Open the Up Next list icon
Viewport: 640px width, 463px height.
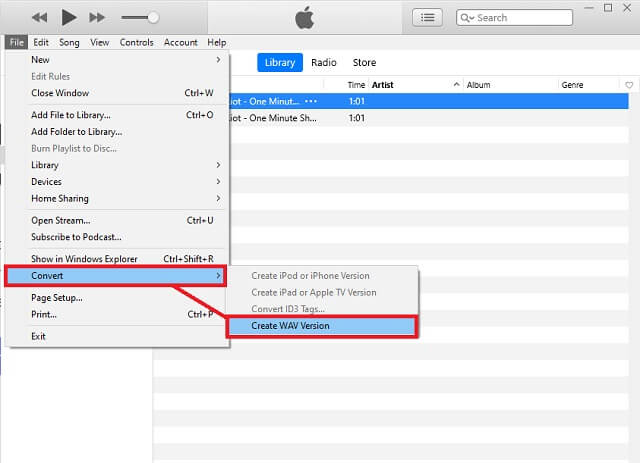tap(427, 18)
